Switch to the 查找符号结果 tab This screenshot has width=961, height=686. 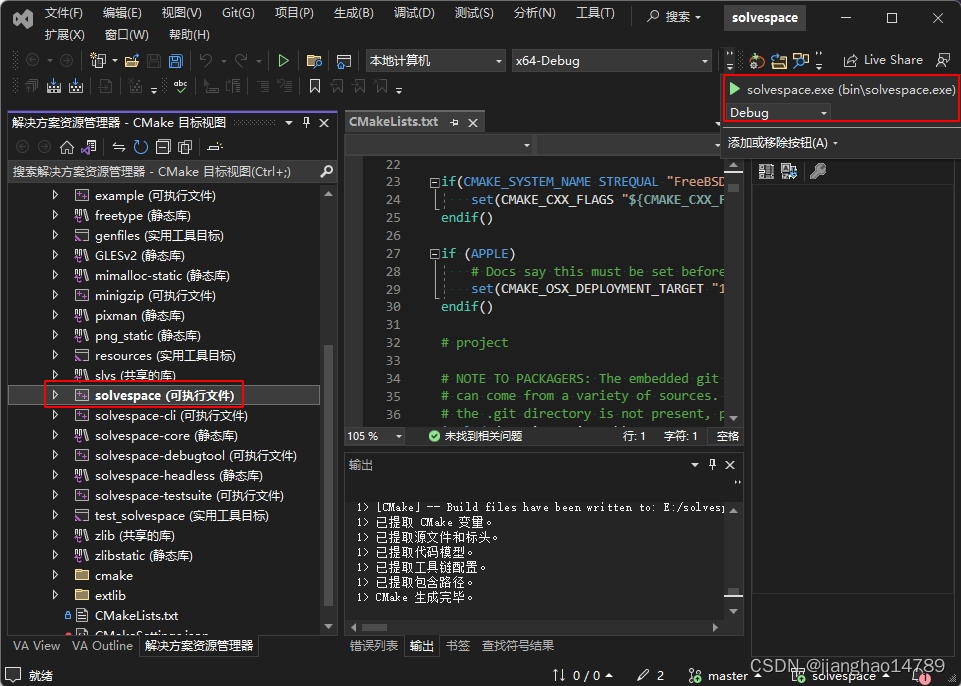coord(518,646)
